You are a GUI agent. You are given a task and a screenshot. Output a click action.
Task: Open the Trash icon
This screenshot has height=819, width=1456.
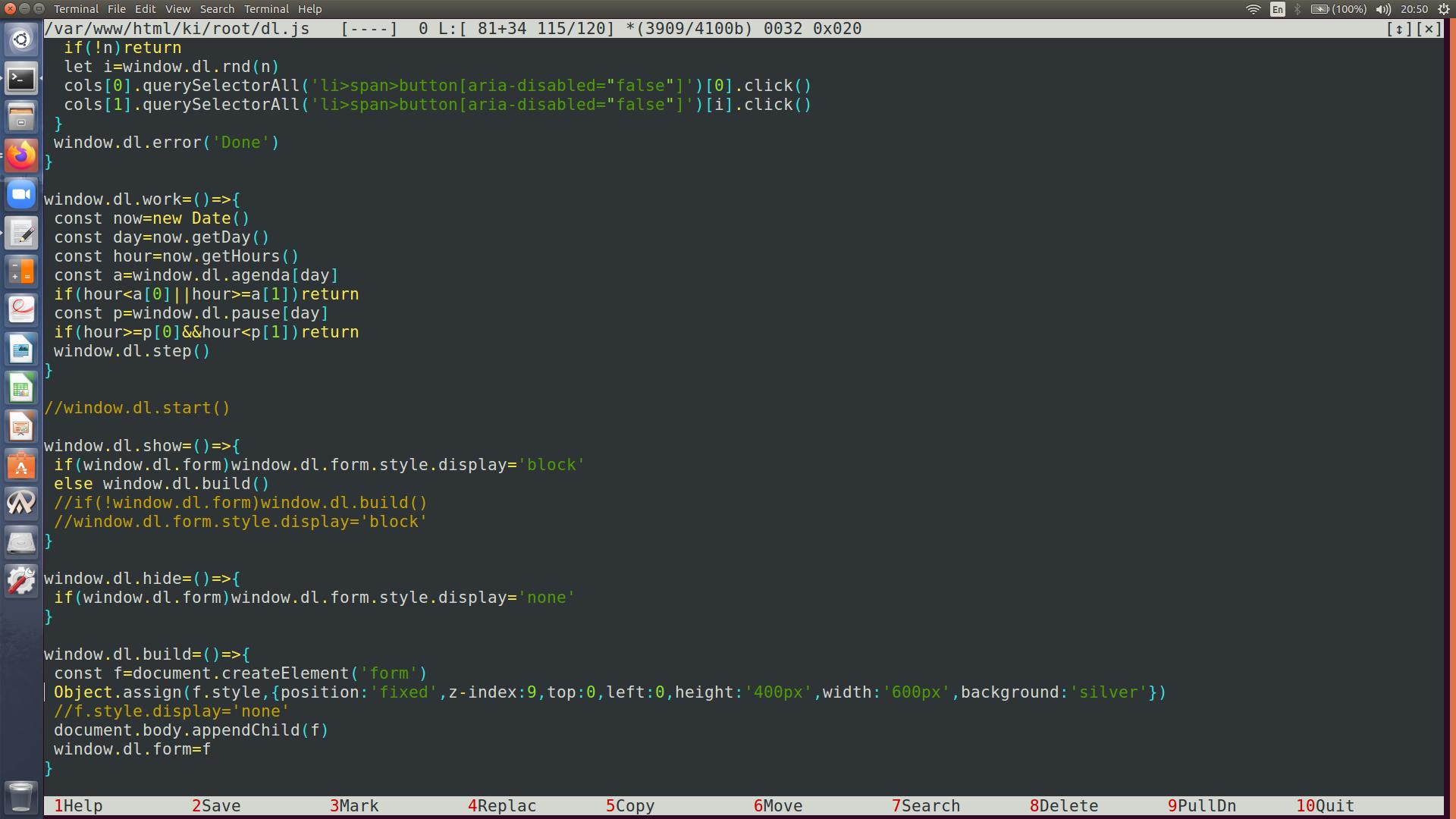(21, 796)
